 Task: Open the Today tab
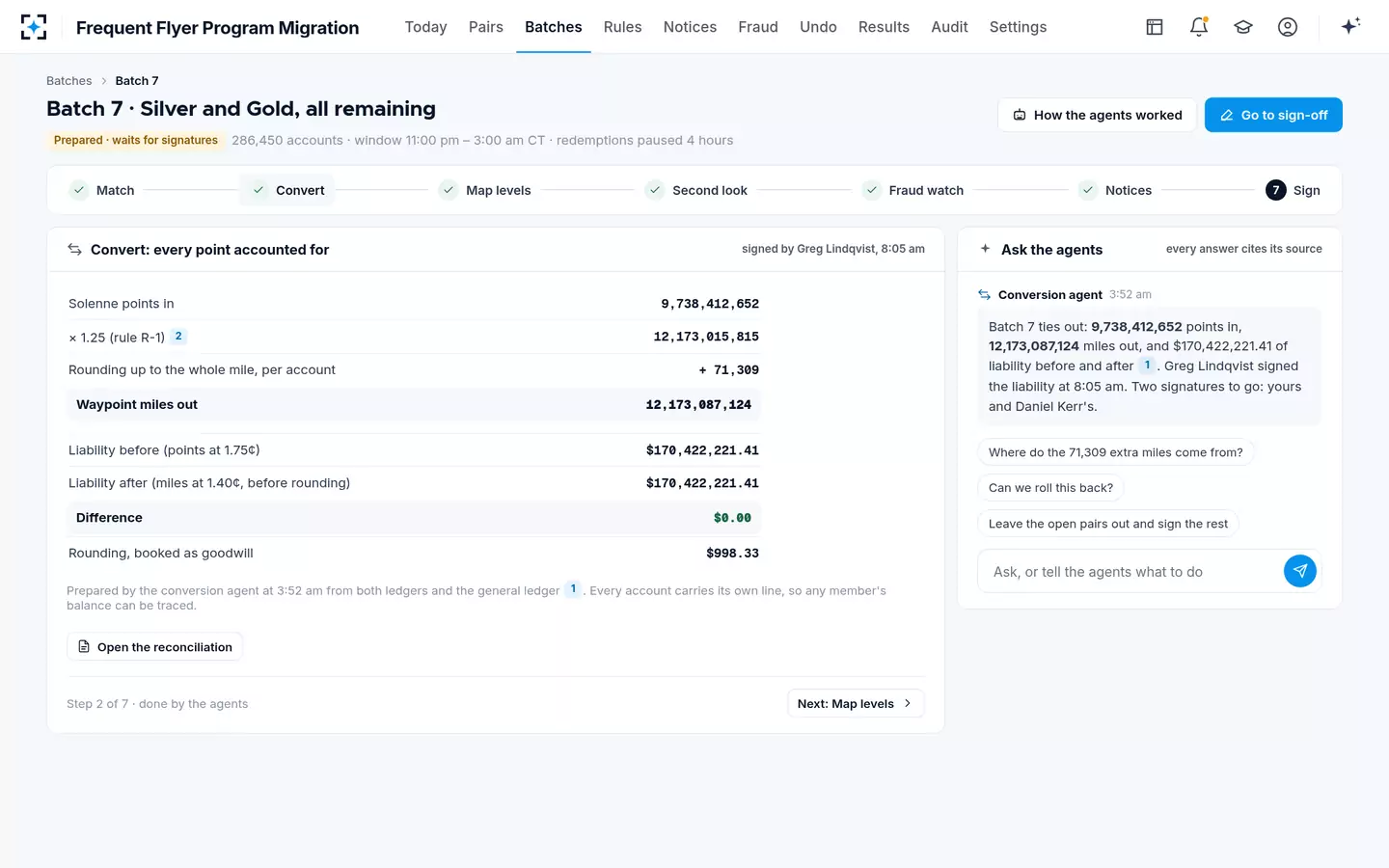point(425,27)
